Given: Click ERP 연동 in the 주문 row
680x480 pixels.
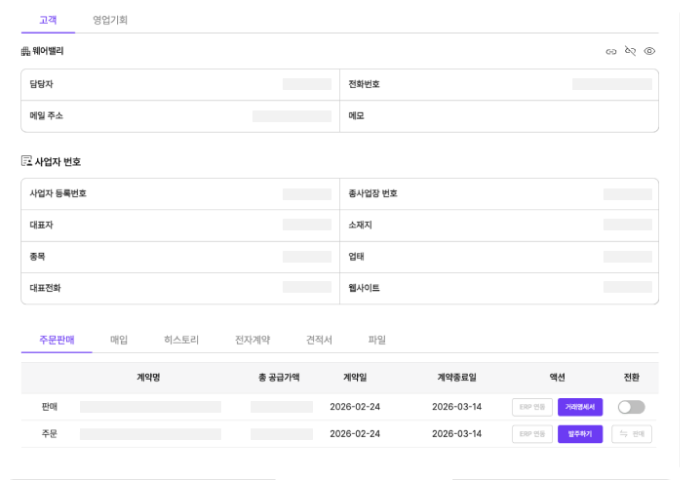Looking at the screenshot, I should tap(532, 434).
